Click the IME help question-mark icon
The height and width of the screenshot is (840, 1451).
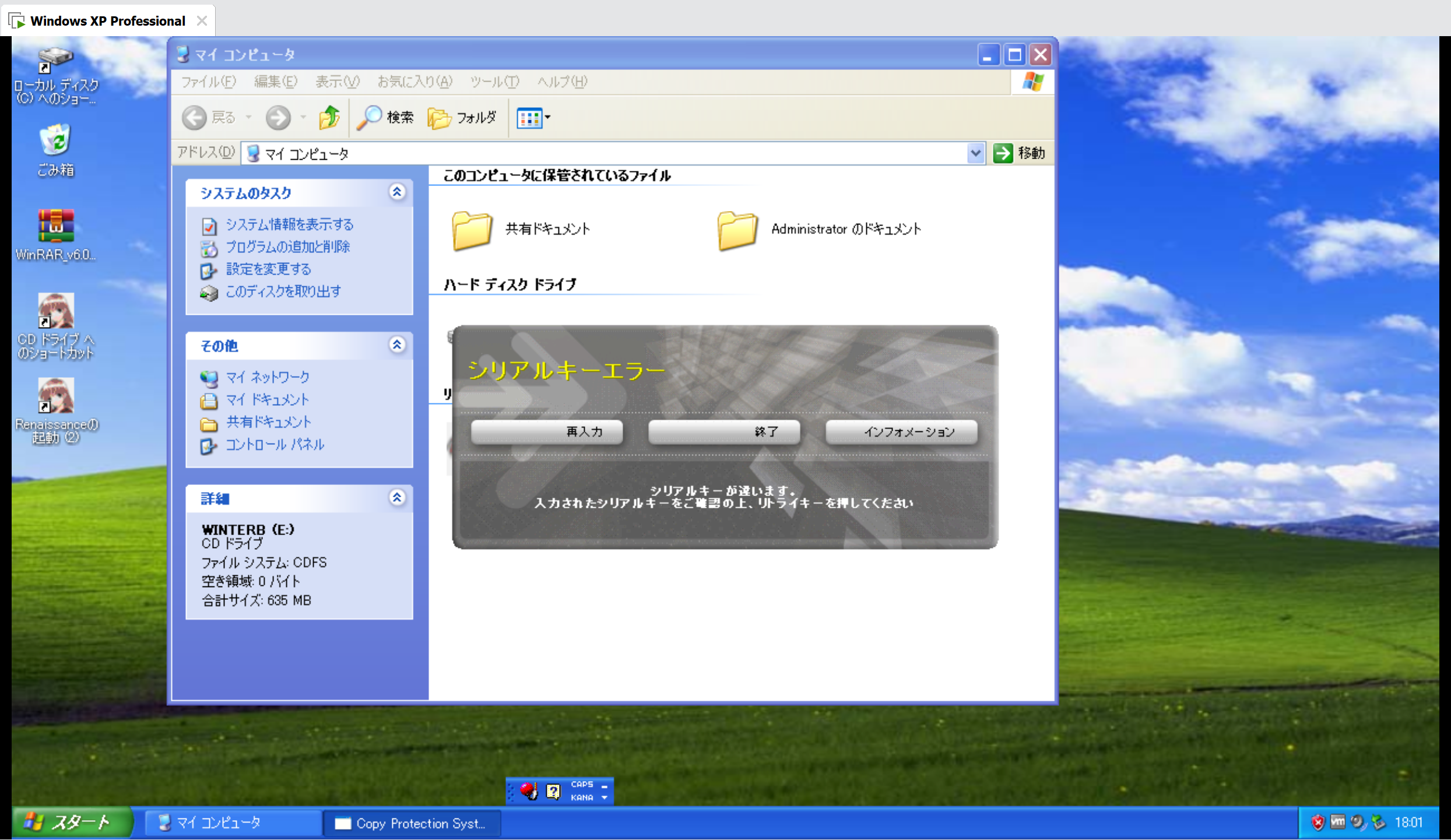[x=553, y=791]
